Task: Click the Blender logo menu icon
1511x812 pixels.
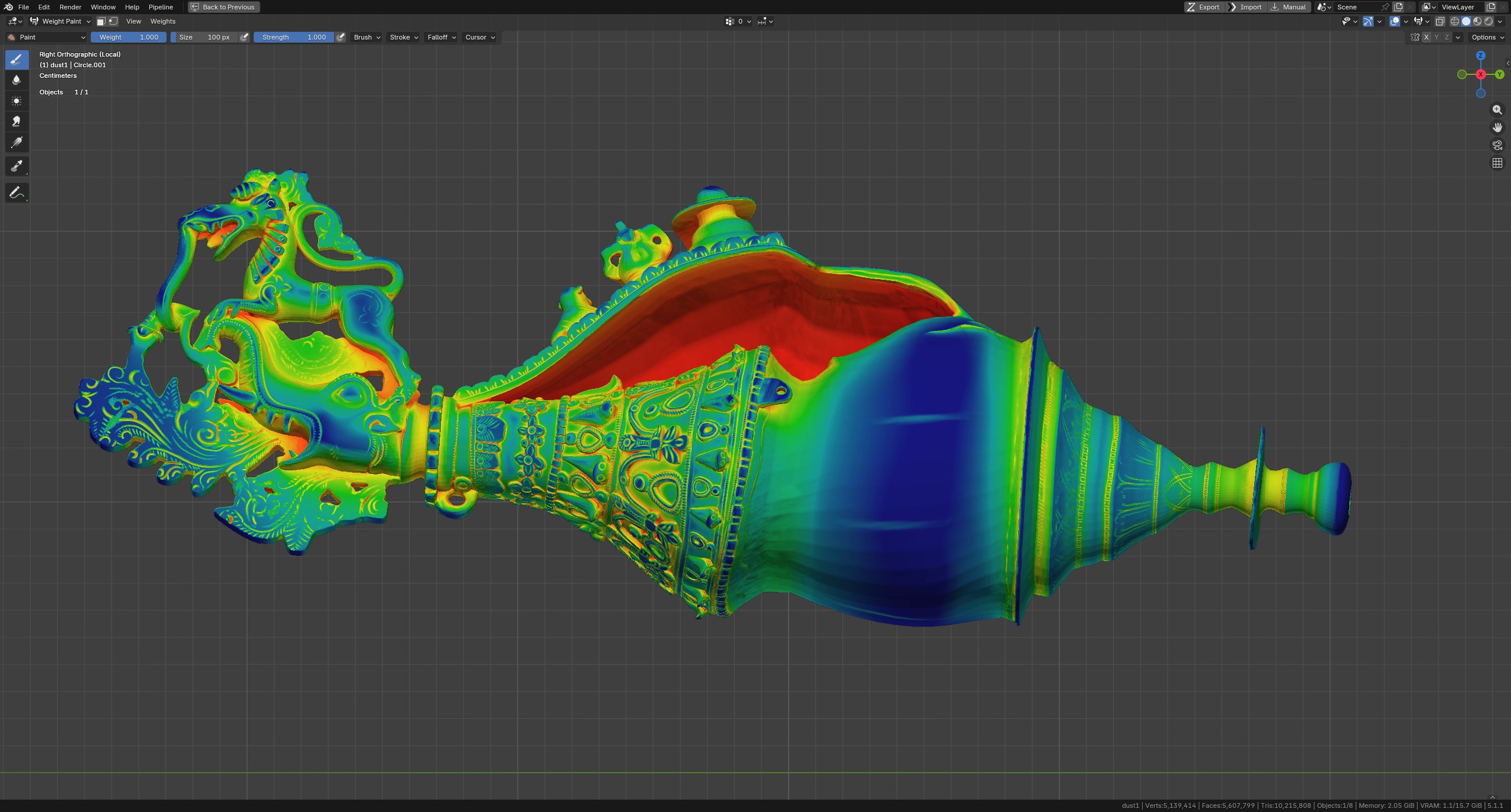Action: 8,7
